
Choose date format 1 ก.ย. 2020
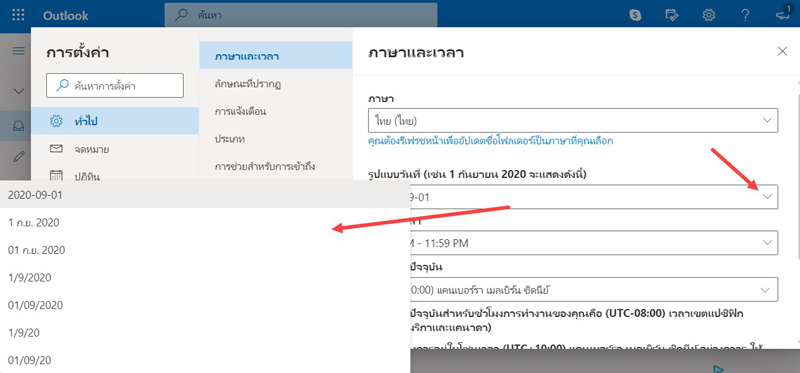205,222
